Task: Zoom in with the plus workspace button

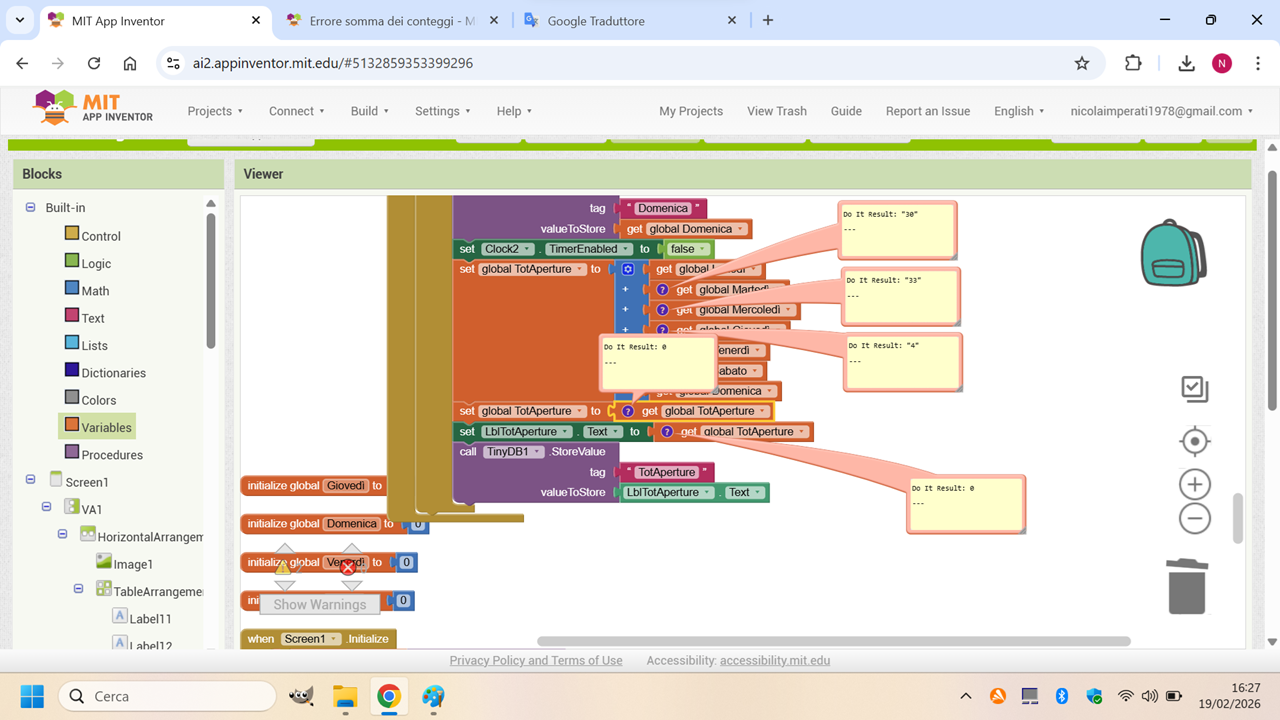Action: click(1194, 485)
